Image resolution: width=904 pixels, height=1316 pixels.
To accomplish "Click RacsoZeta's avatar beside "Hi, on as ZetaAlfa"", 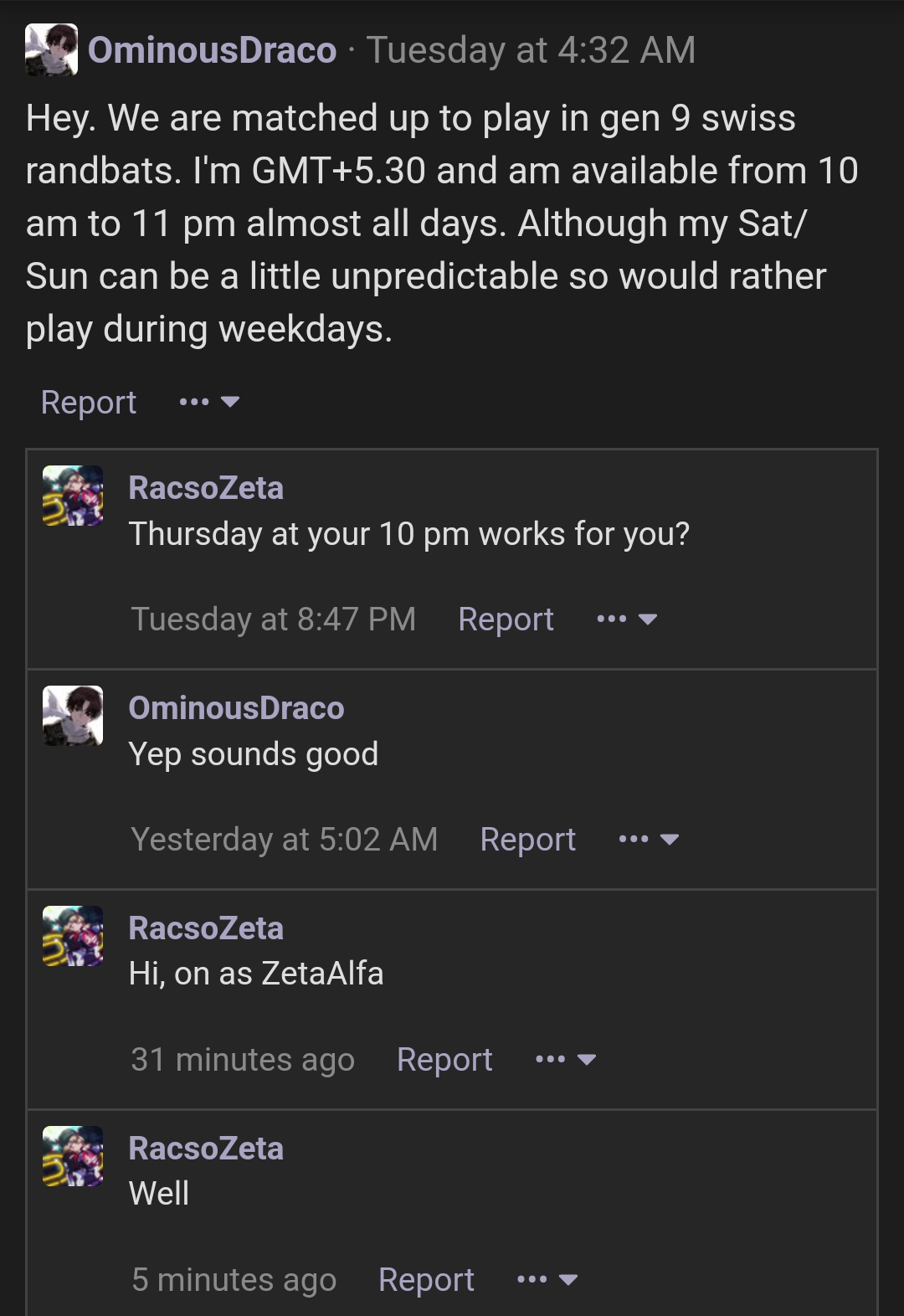I will click(x=73, y=936).
